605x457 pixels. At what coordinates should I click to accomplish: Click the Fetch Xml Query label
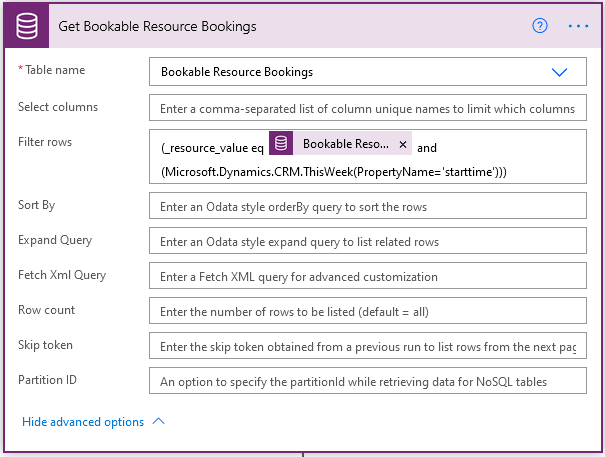click(x=62, y=275)
